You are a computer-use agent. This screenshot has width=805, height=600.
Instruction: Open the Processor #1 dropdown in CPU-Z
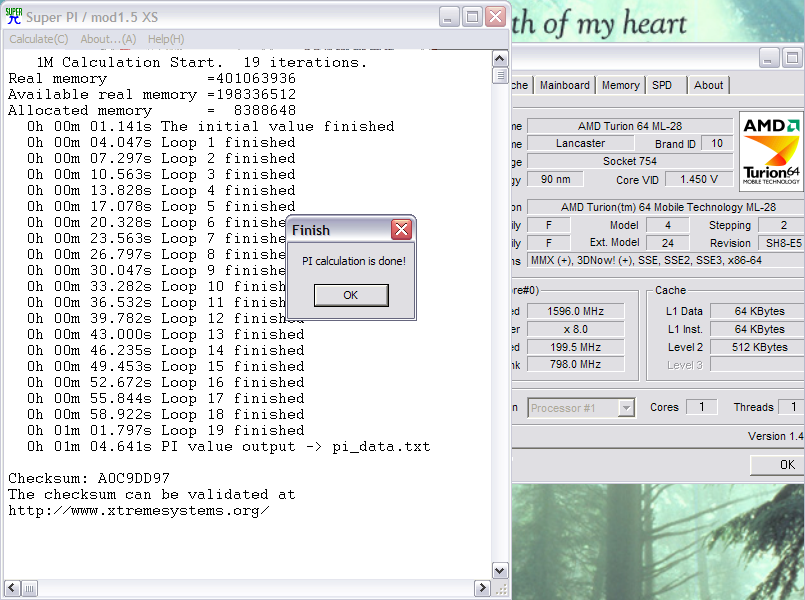(x=582, y=408)
